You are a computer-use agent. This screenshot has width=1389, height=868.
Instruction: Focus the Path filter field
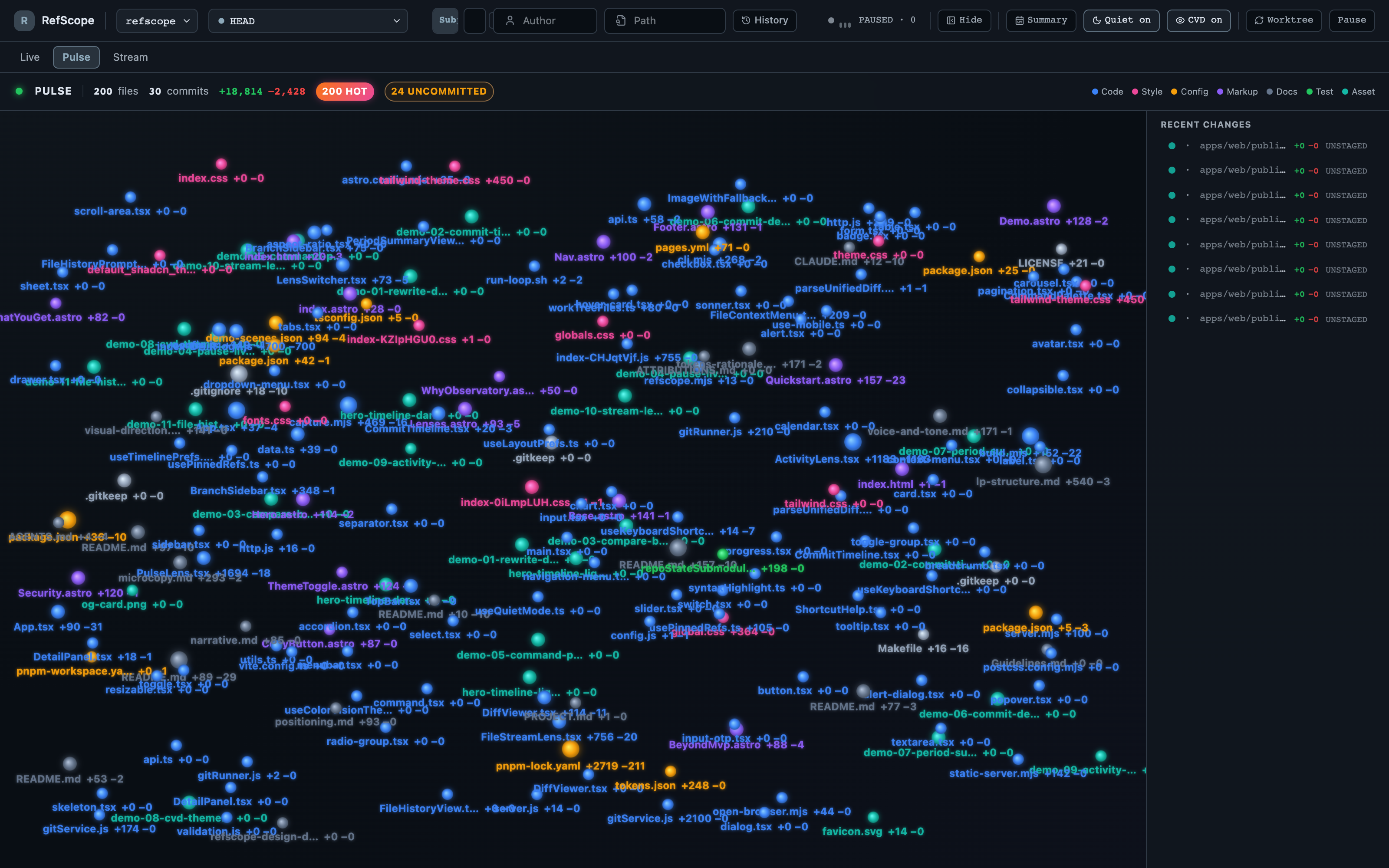[x=665, y=21]
